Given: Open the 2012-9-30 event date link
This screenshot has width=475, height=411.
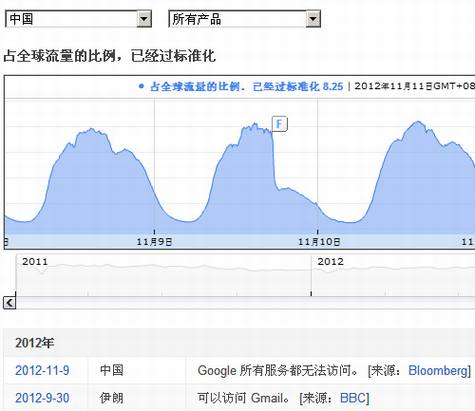Looking at the screenshot, I should click(x=42, y=398).
